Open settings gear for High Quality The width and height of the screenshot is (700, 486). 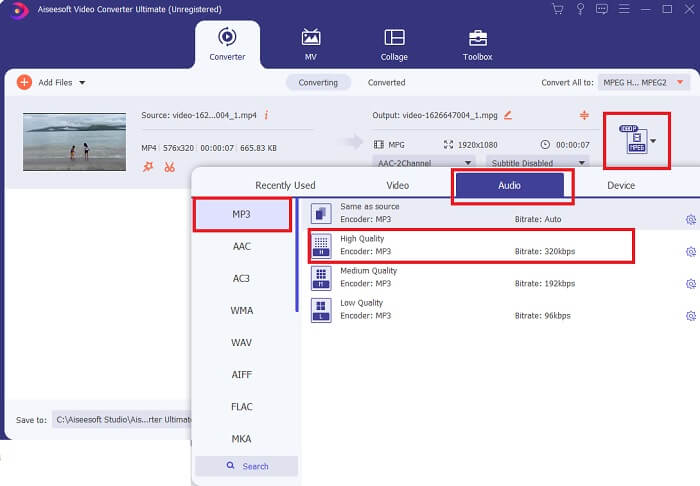tap(691, 252)
